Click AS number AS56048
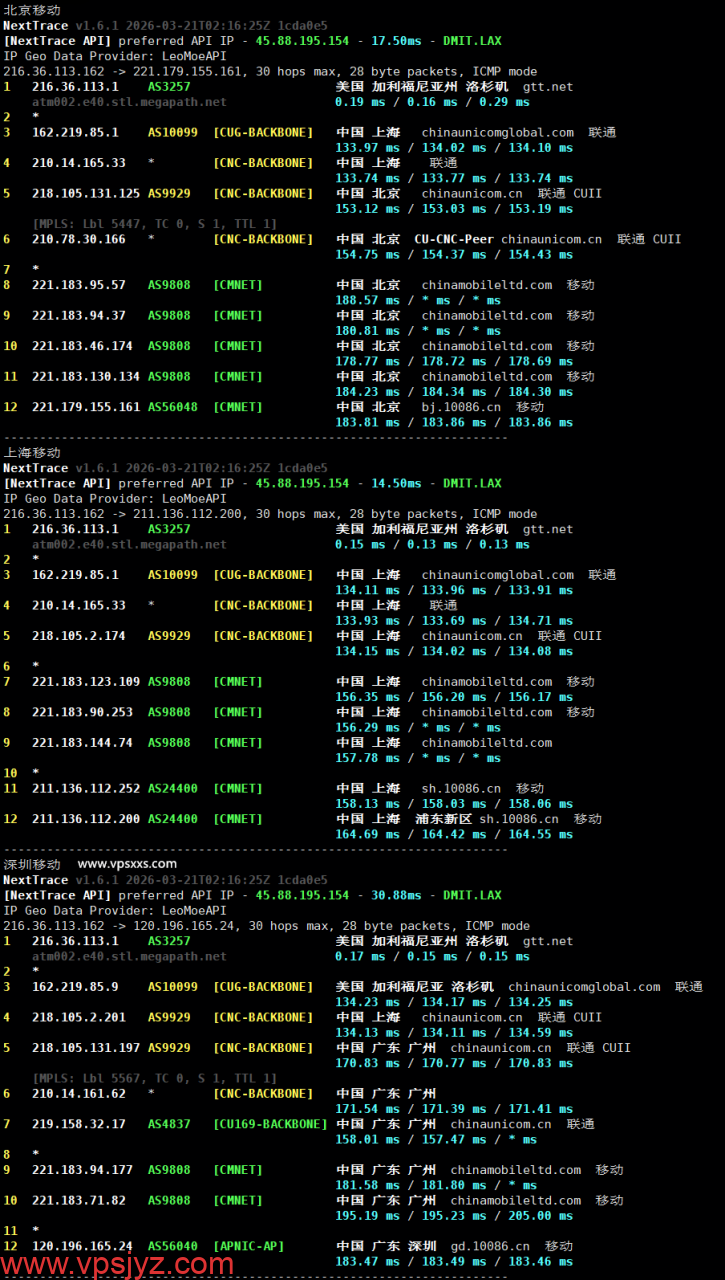This screenshot has height=1280, width=725. coord(173,407)
